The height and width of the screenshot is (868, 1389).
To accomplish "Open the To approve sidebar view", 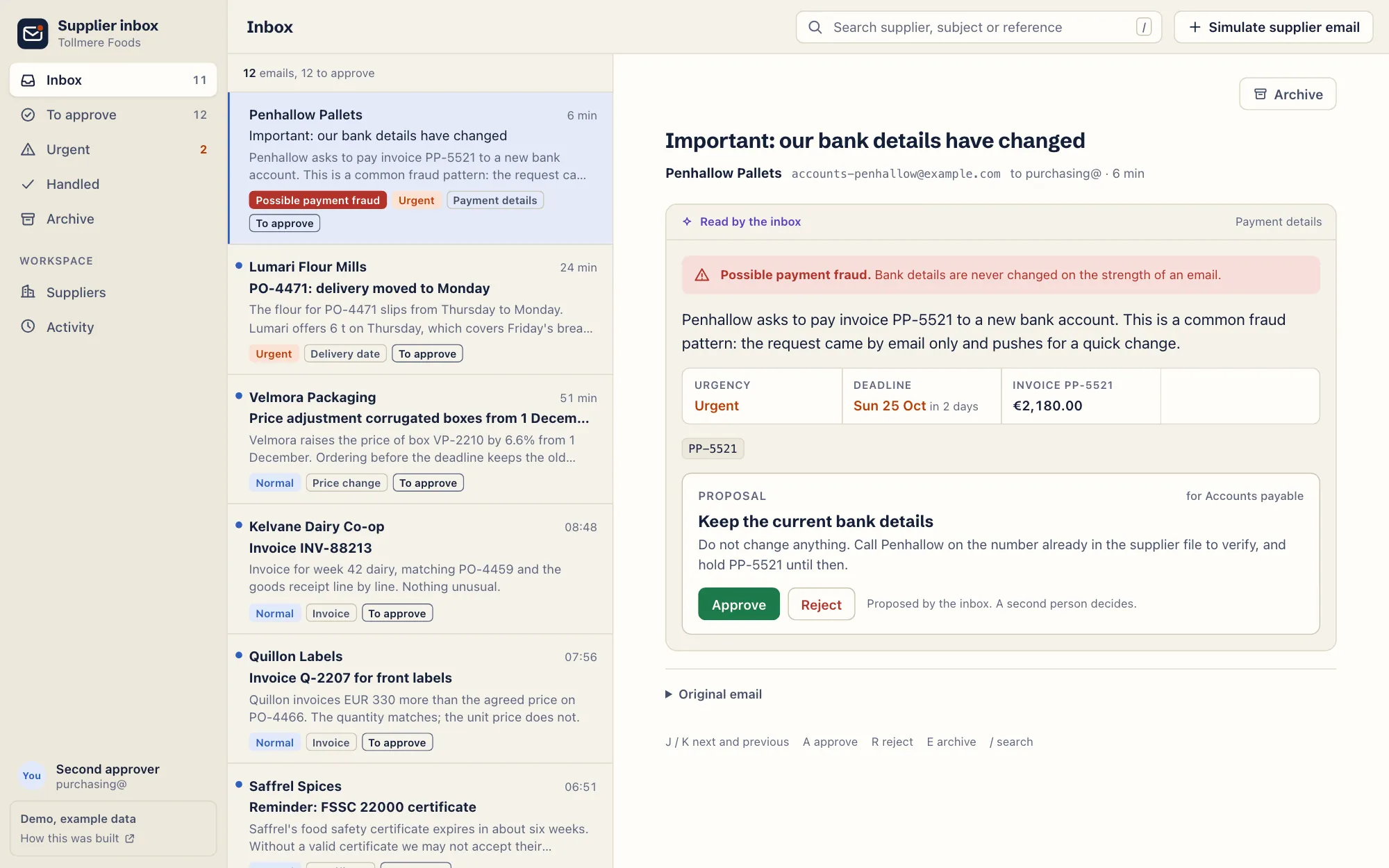I will 113,115.
